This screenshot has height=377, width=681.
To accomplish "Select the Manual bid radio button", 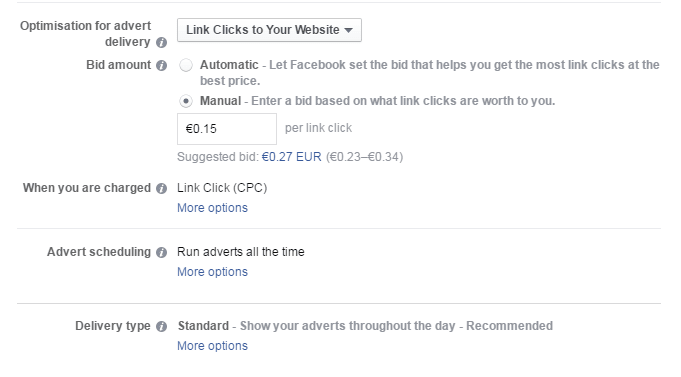I will pyautogui.click(x=186, y=101).
